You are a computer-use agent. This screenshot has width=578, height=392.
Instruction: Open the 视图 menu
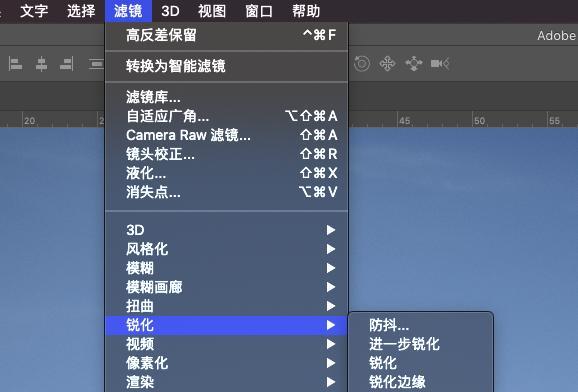212,11
